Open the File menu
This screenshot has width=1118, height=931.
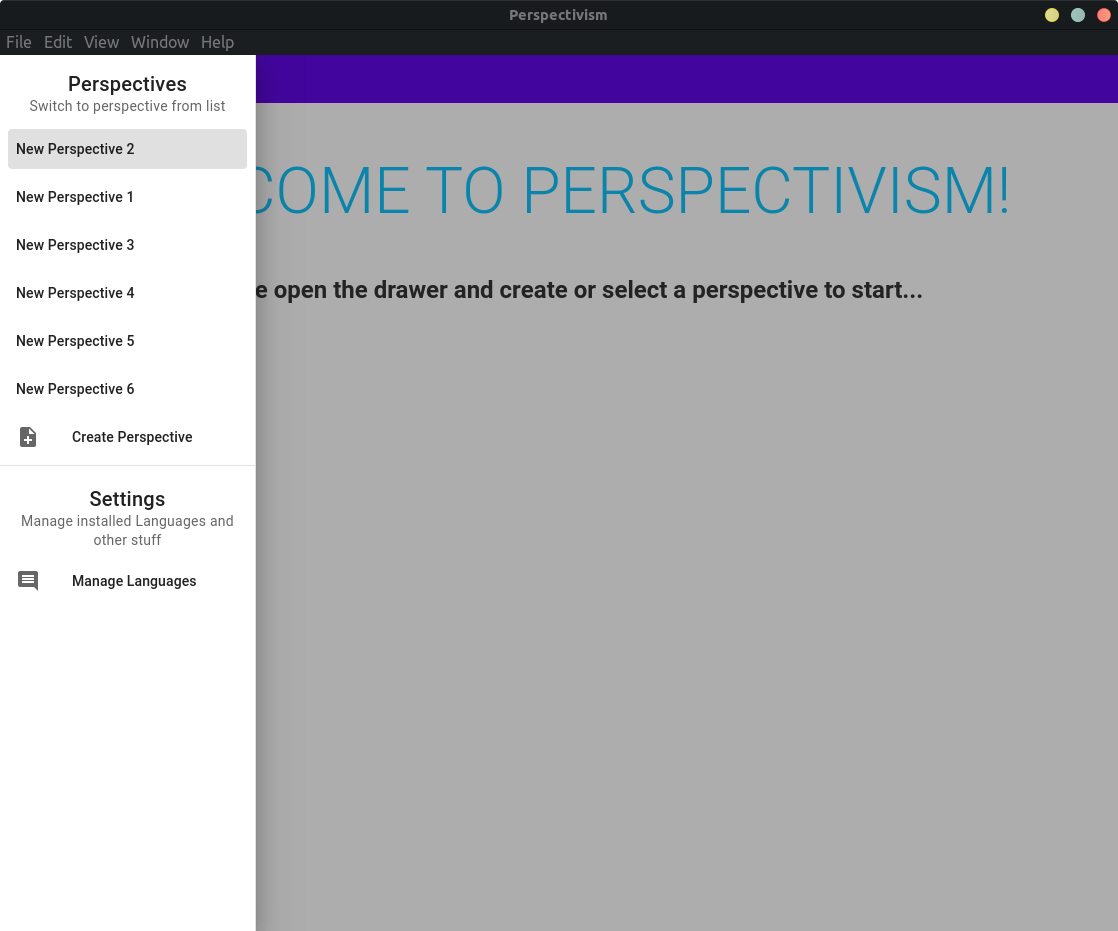[19, 42]
